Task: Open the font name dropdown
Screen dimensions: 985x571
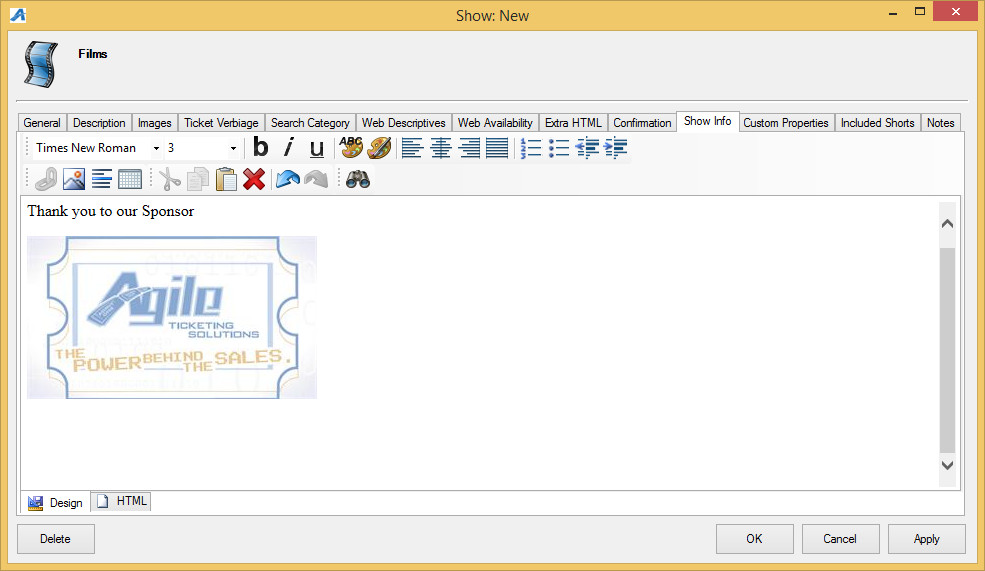Action: click(156, 148)
